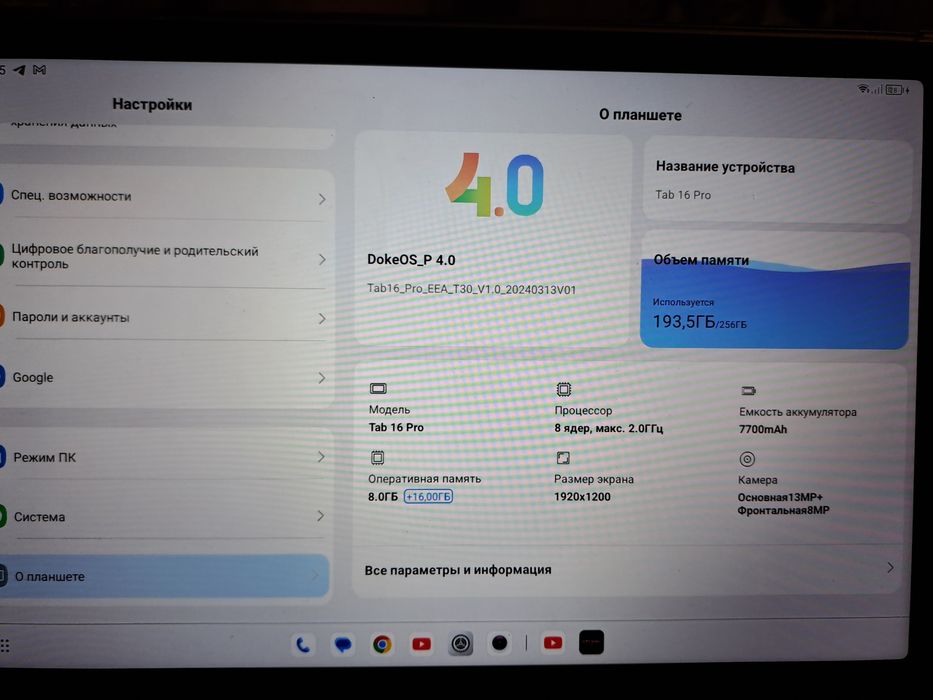Expand the Google row chevron
This screenshot has width=933, height=700.
(x=321, y=378)
